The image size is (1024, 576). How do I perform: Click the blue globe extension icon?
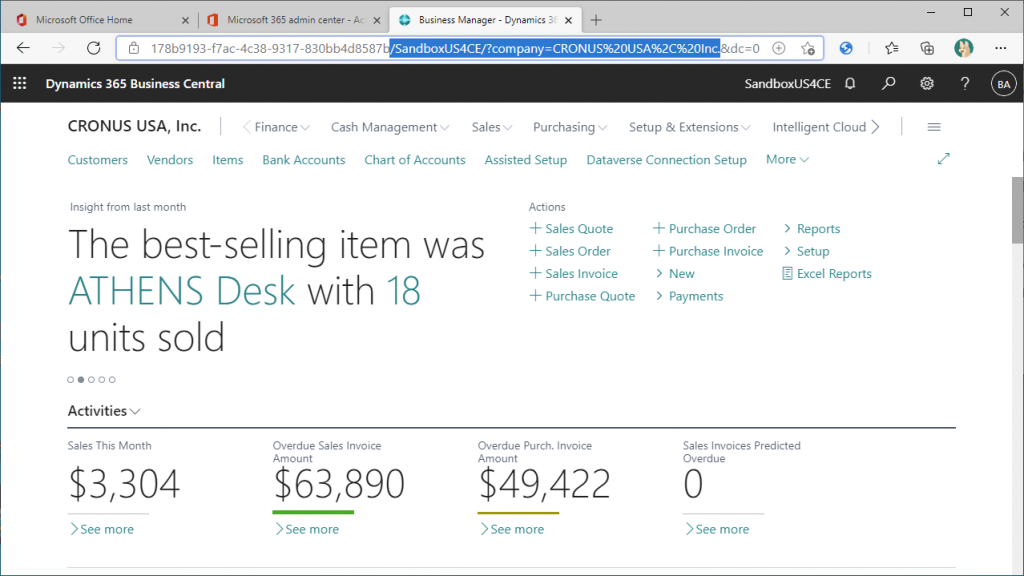(846, 48)
